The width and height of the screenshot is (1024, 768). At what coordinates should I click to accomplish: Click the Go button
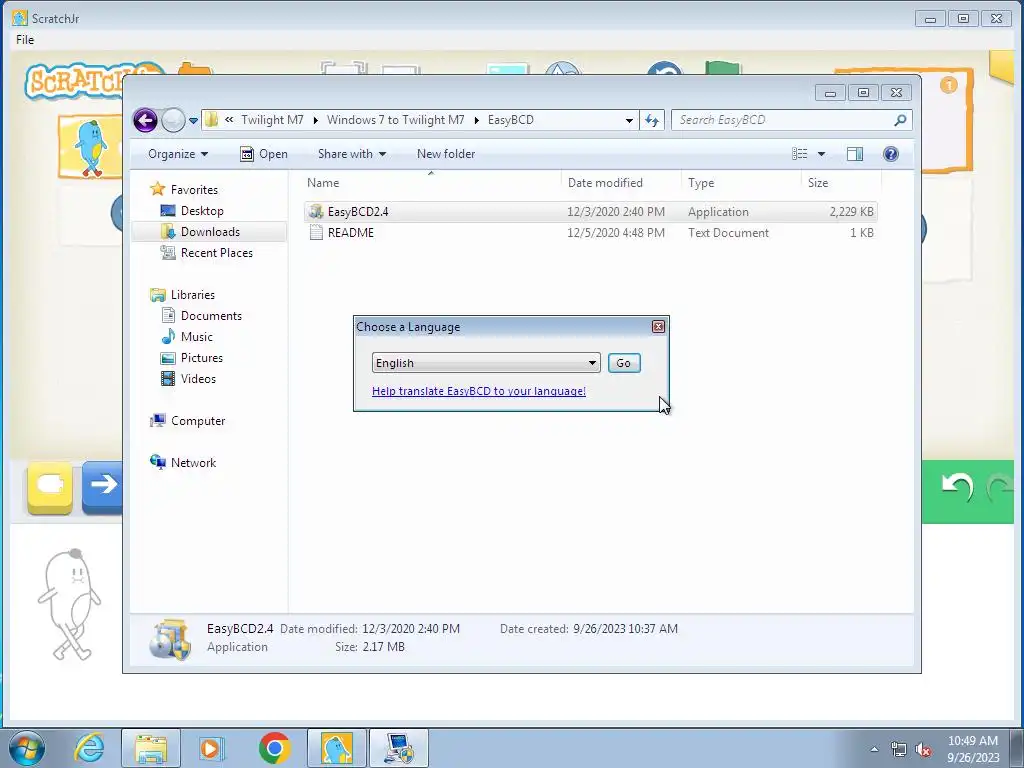[x=624, y=363]
